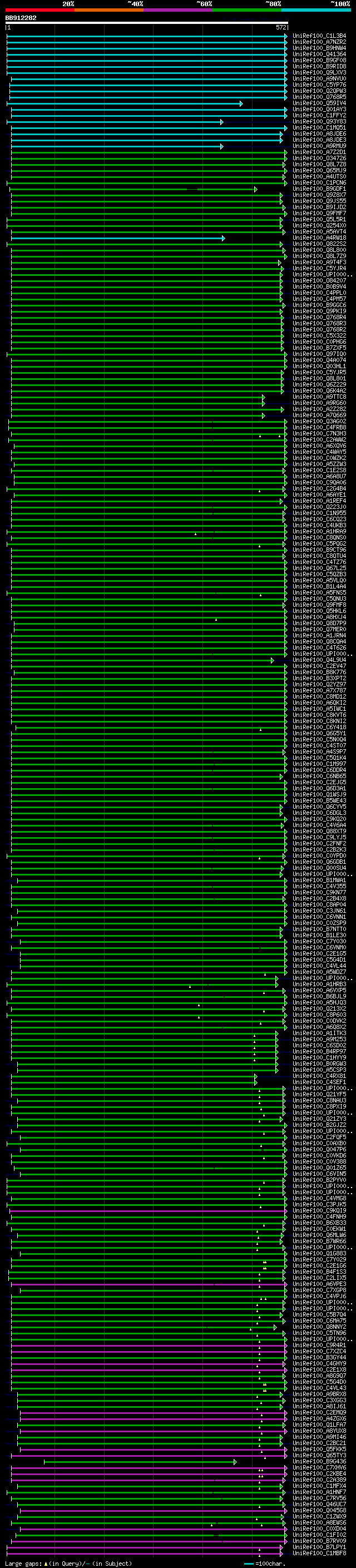Select hit UniRef100_C2EV47

click(319, 666)
